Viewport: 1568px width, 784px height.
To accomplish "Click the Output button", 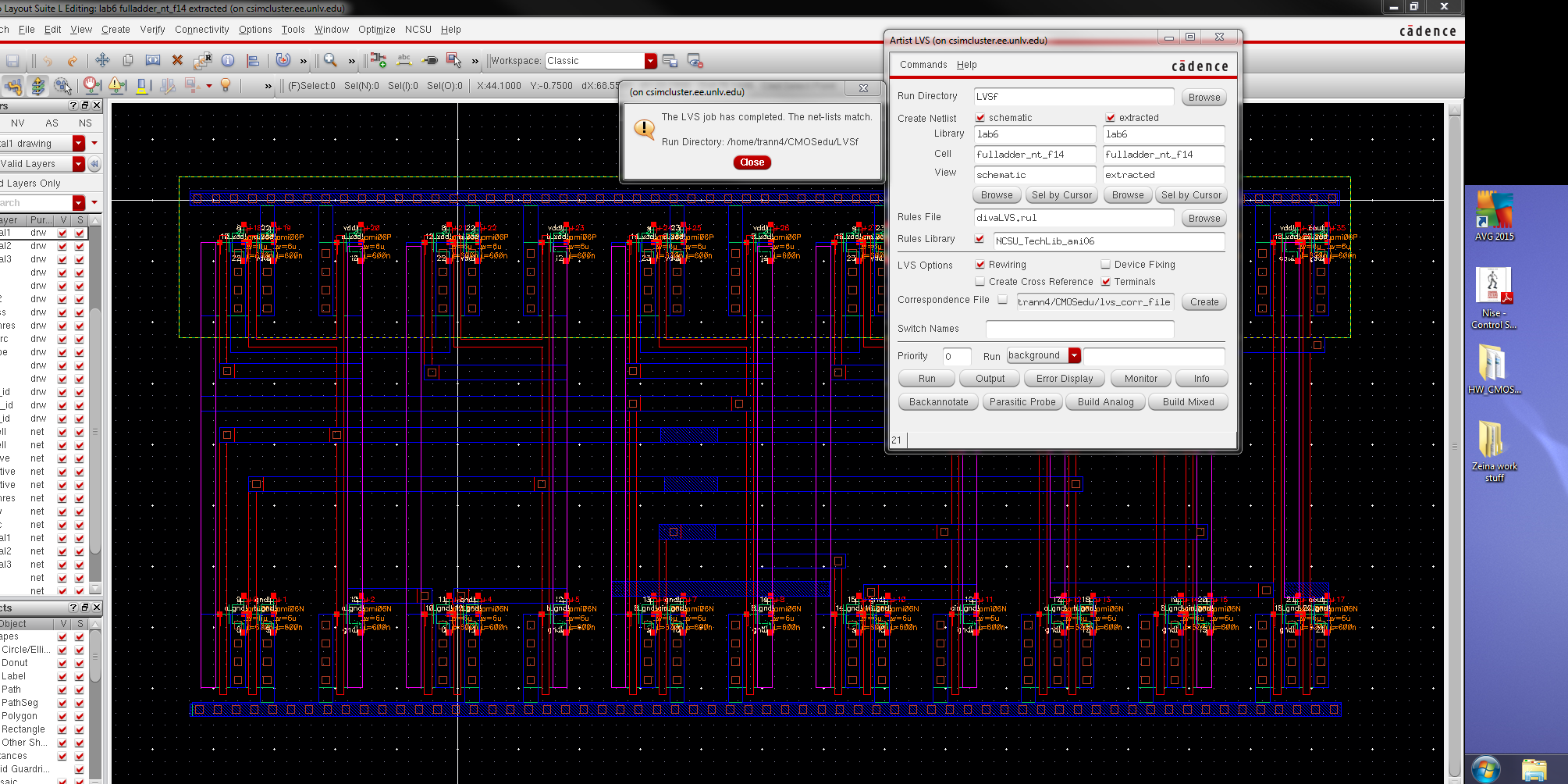I will coord(990,379).
